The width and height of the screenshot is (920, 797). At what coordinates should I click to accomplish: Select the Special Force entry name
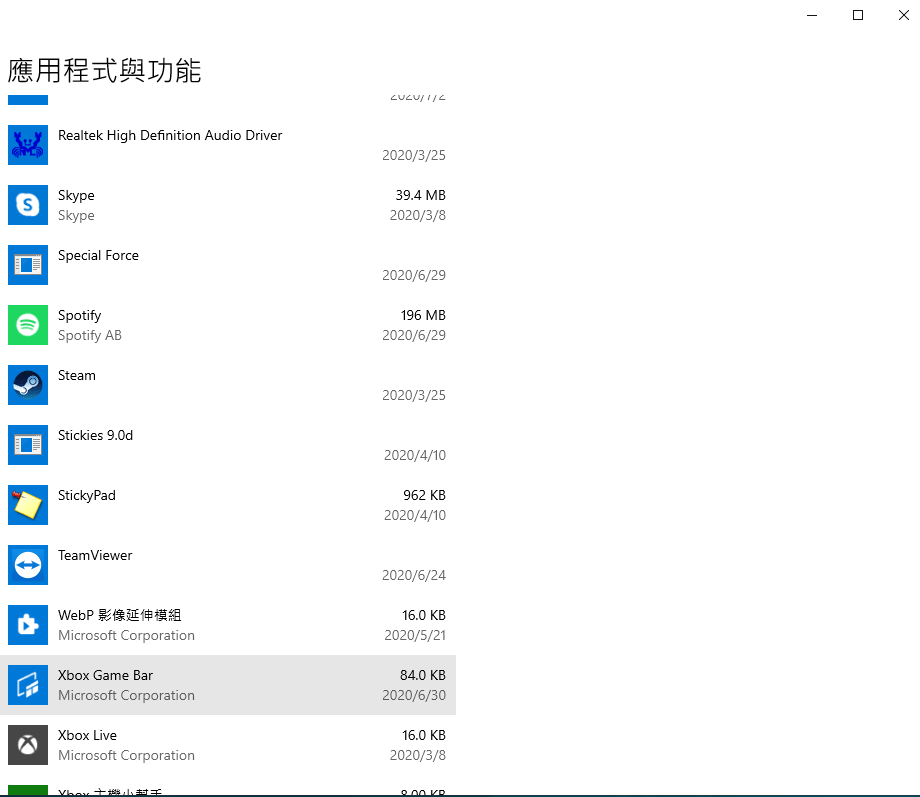99,255
